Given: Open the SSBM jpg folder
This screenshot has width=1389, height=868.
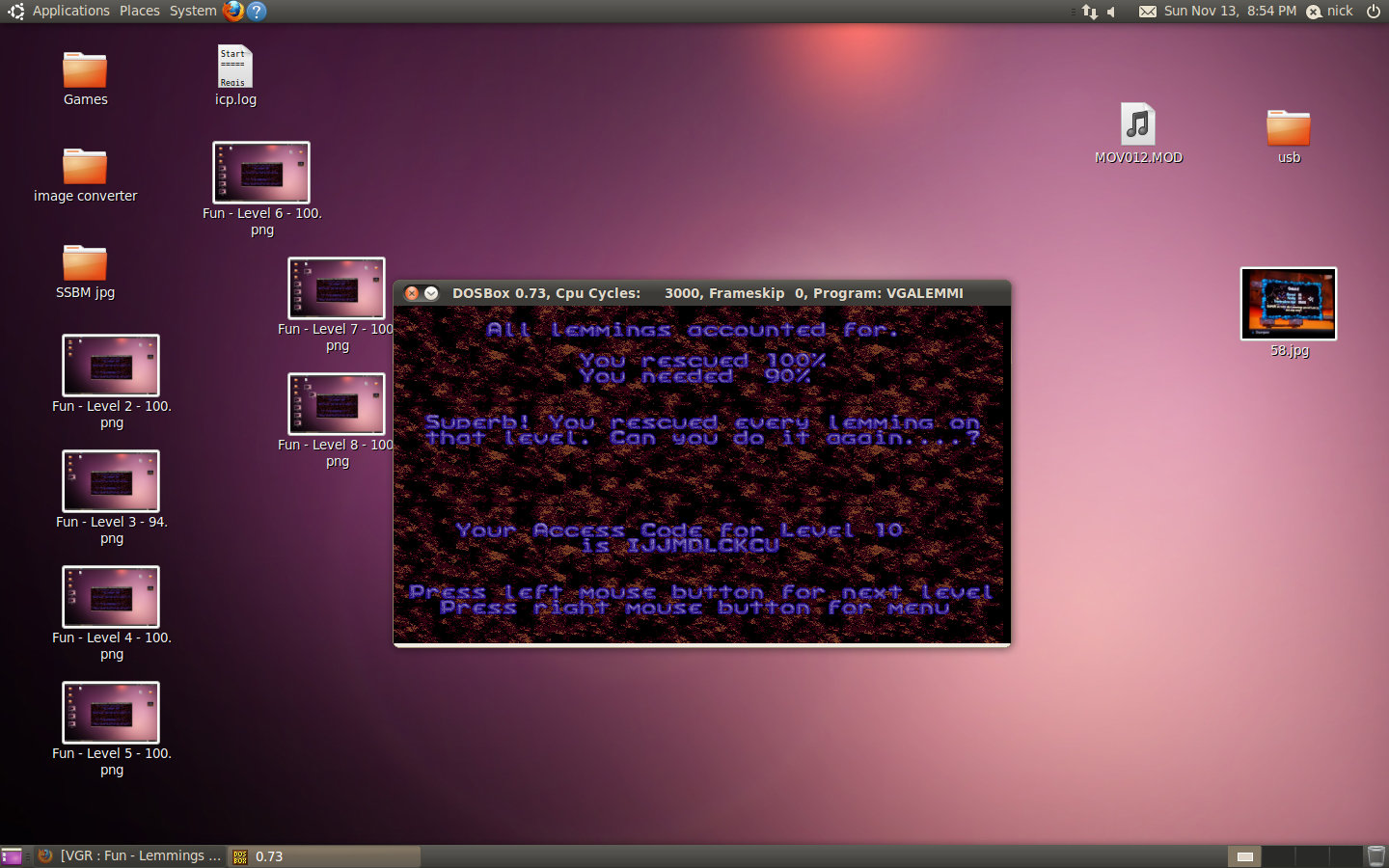Looking at the screenshot, I should point(85,264).
